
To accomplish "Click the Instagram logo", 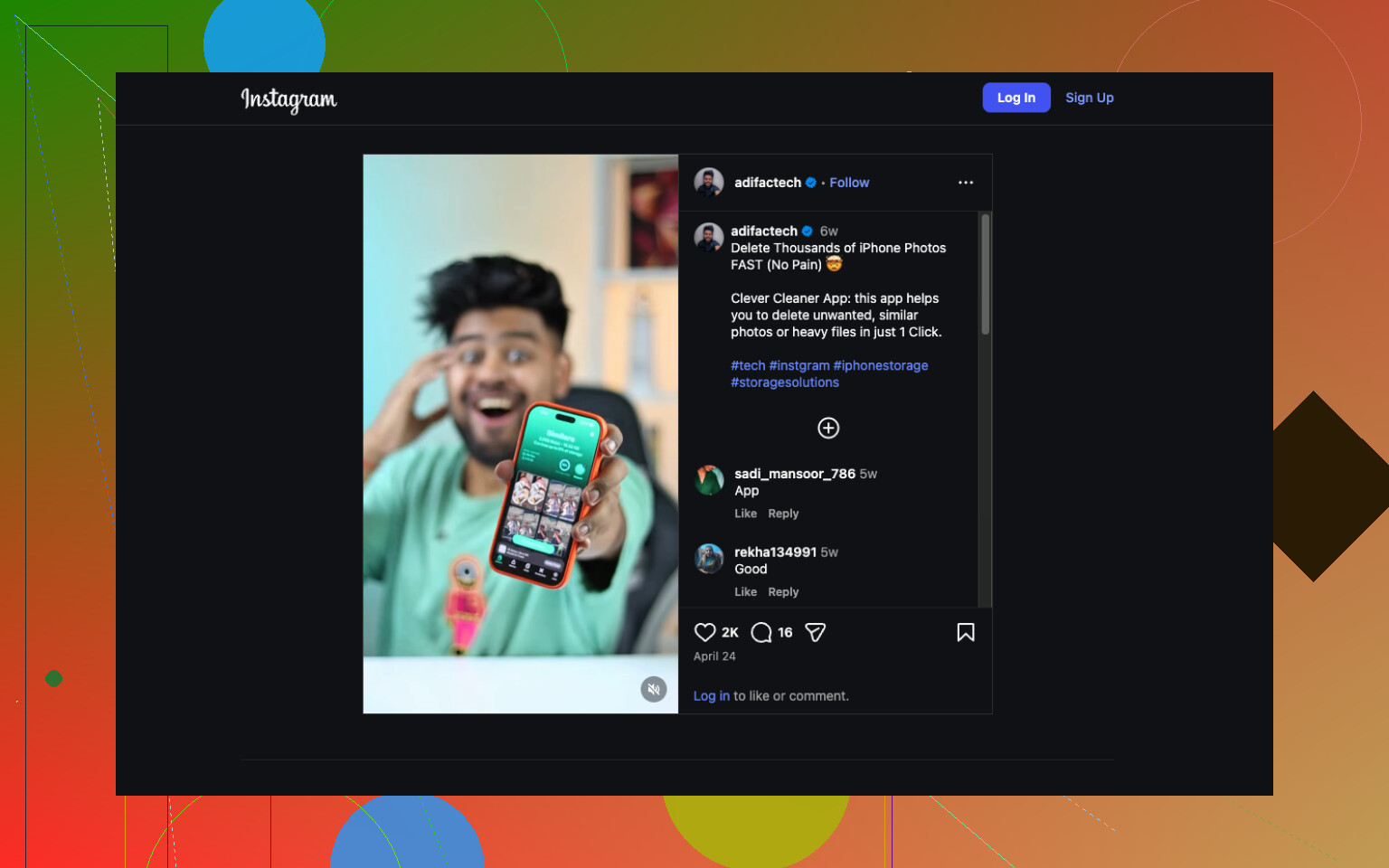I will (x=288, y=99).
